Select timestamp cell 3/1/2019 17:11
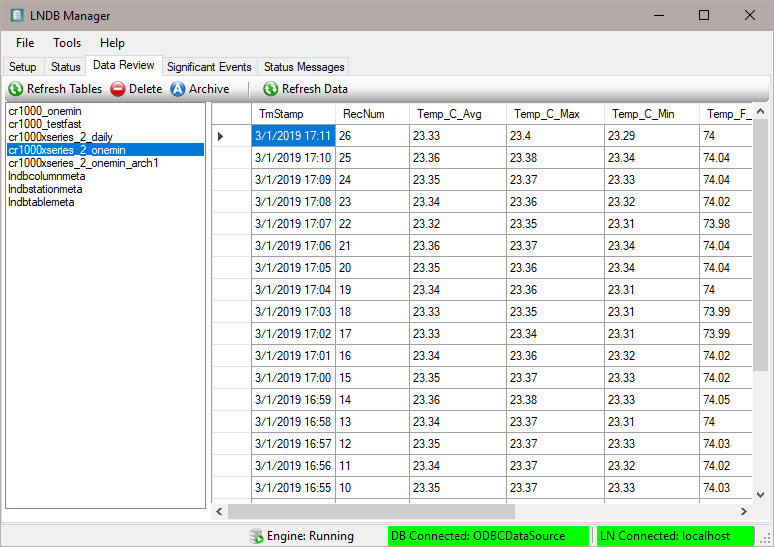The height and width of the screenshot is (547, 774). coord(293,136)
